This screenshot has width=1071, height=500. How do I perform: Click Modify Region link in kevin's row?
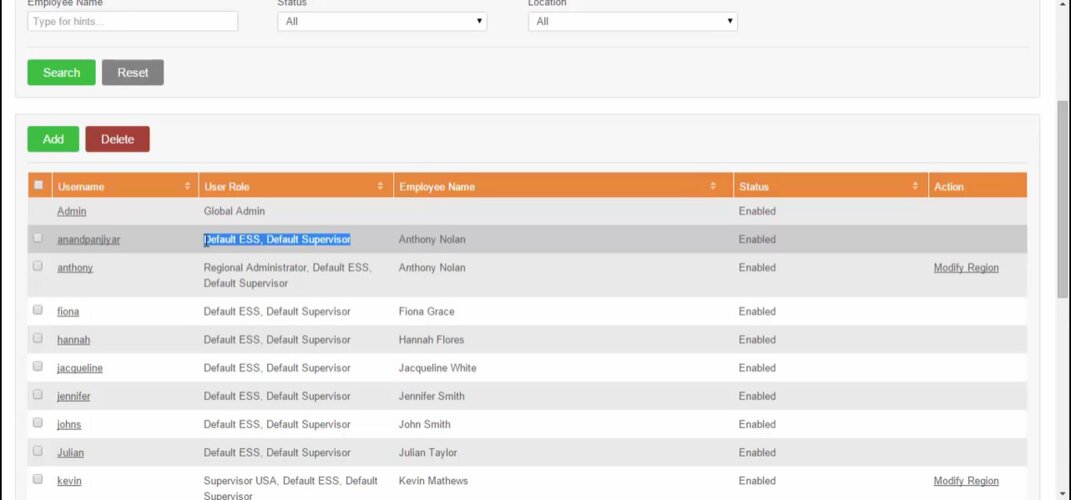click(965, 481)
